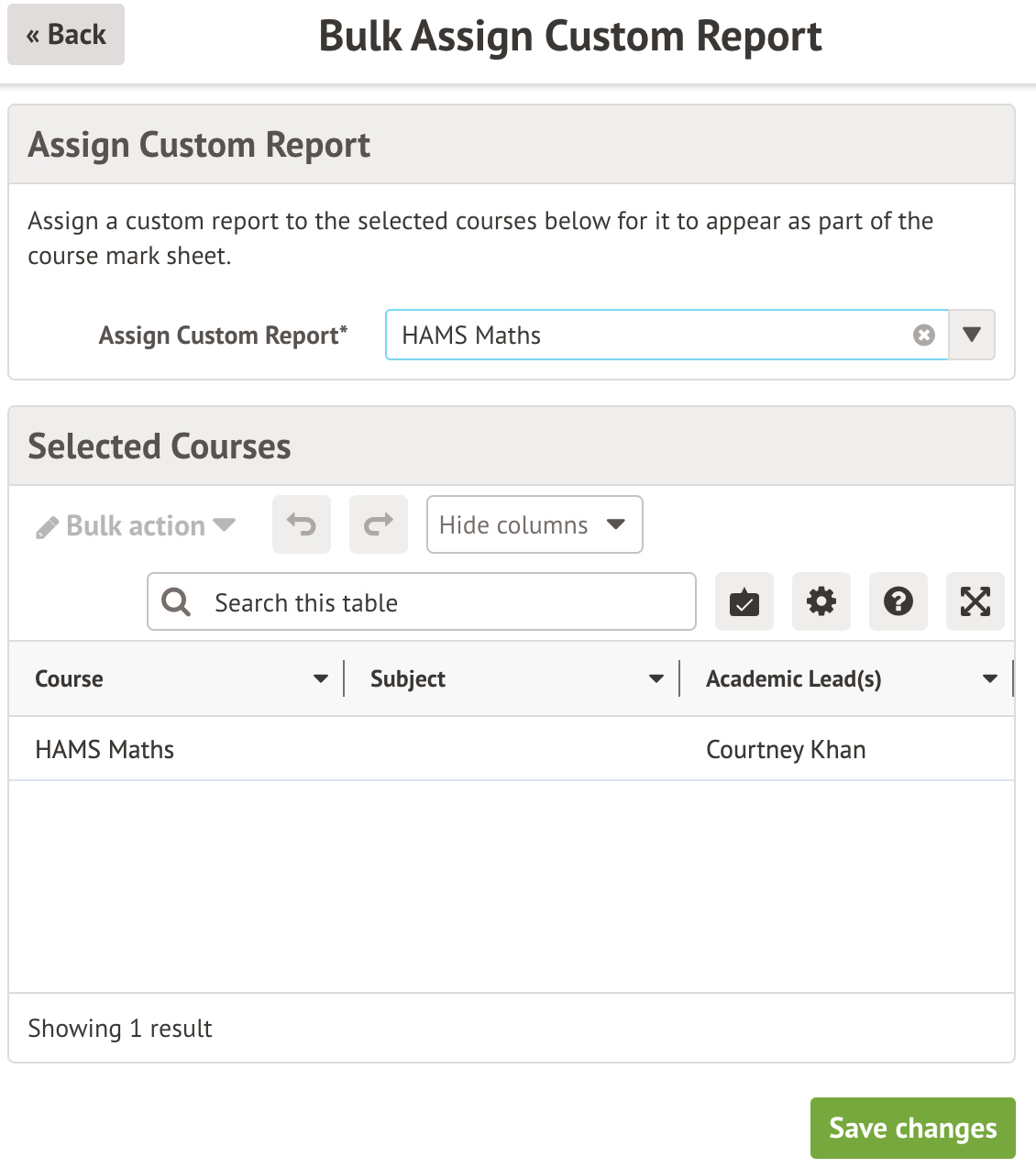
Task: Open the table help question mark icon
Action: (x=898, y=602)
